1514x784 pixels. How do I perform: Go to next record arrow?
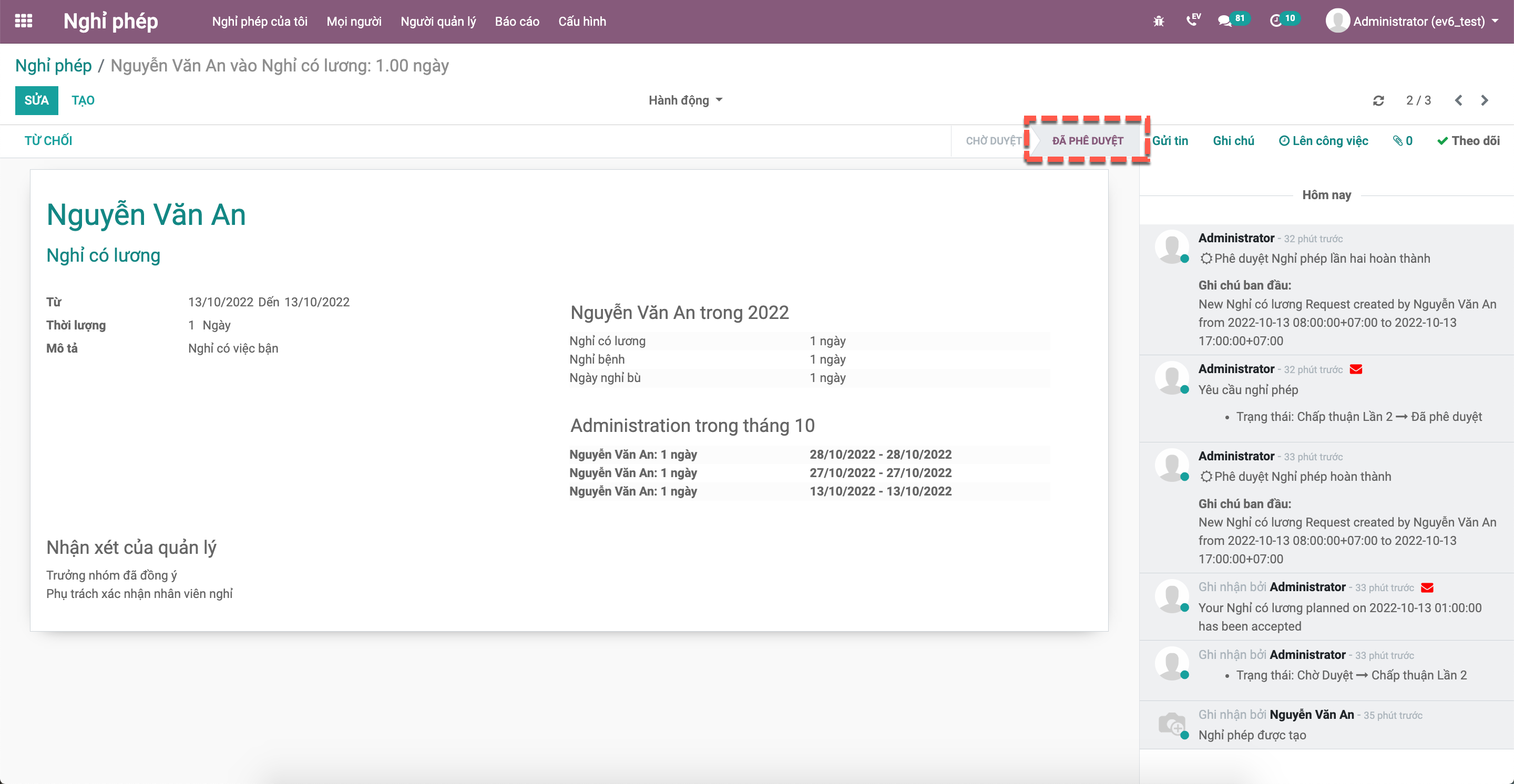pos(1485,100)
